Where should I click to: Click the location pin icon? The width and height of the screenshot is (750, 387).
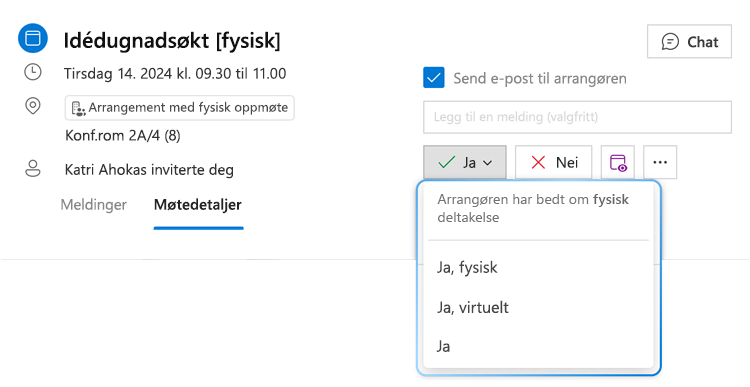(33, 106)
